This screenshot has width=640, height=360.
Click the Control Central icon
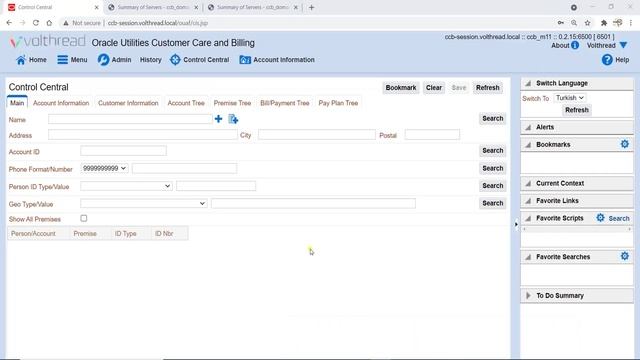(175, 60)
